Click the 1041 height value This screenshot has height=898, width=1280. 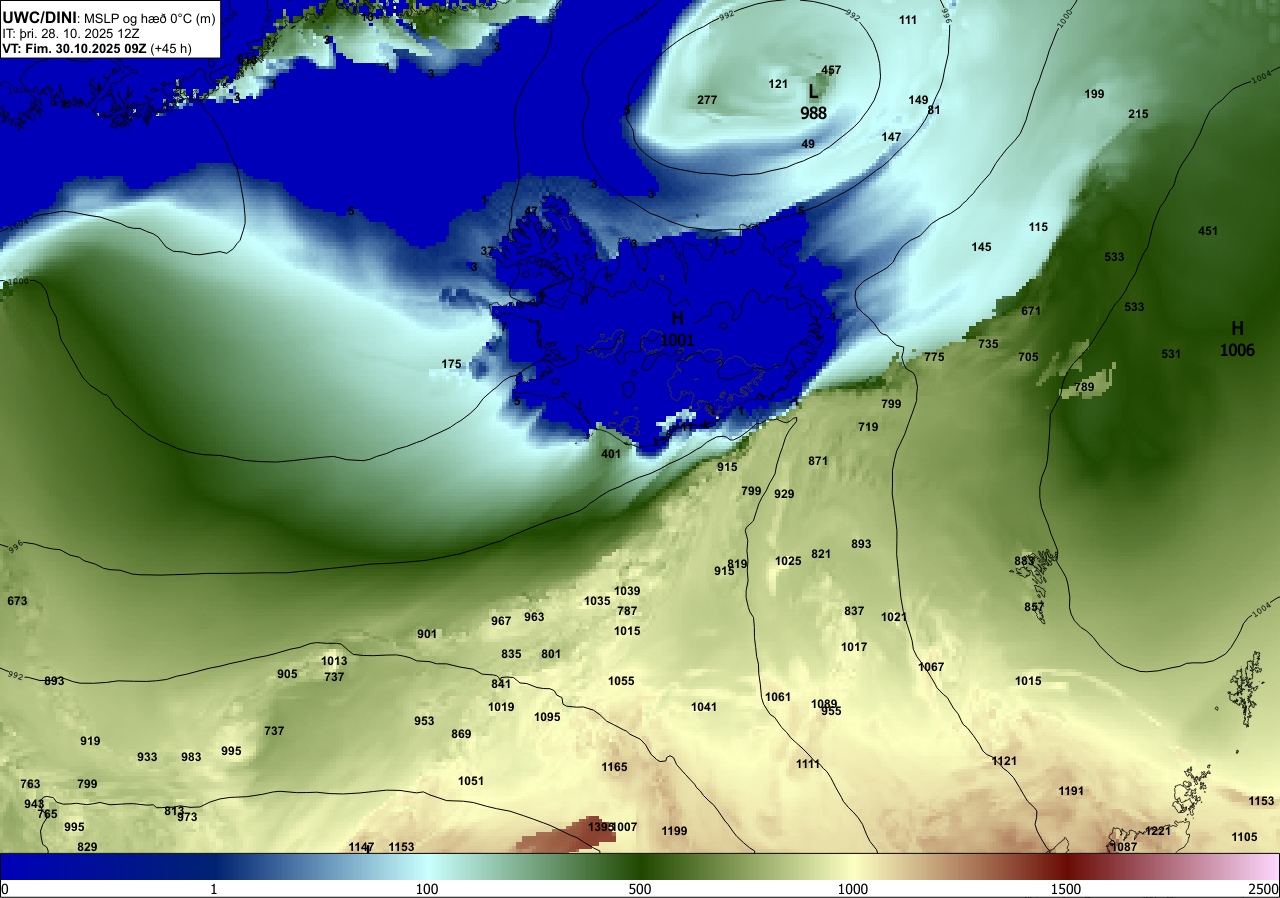click(x=704, y=707)
